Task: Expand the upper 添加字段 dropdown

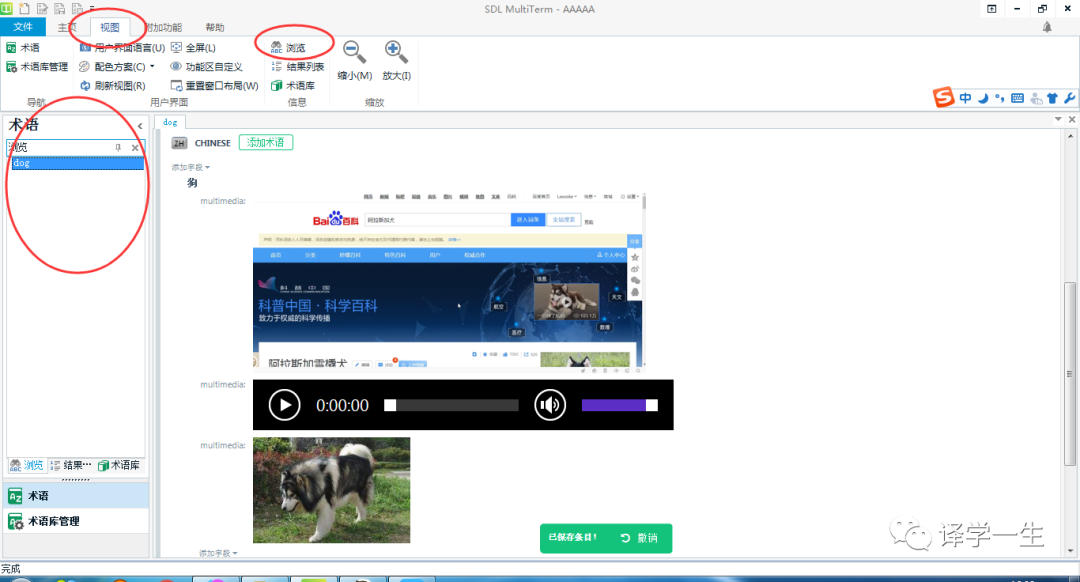Action: (191, 167)
